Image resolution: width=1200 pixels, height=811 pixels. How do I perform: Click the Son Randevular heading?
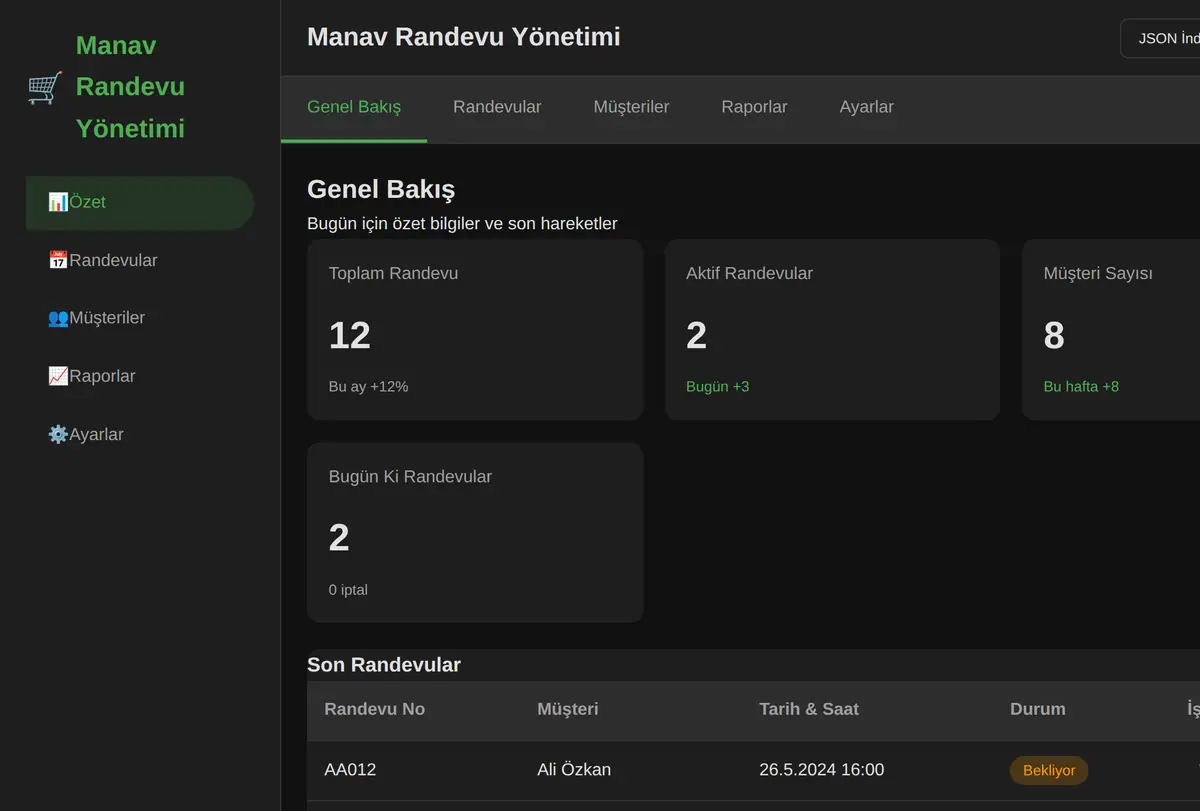[384, 665]
